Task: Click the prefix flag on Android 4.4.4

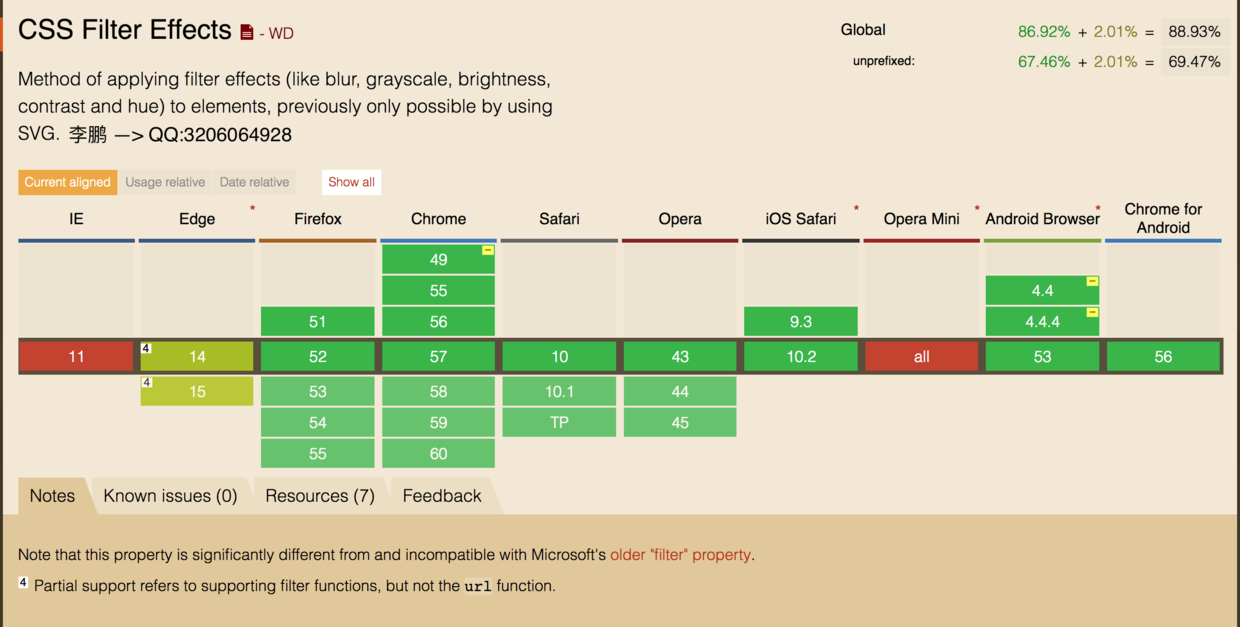Action: [x=1092, y=313]
